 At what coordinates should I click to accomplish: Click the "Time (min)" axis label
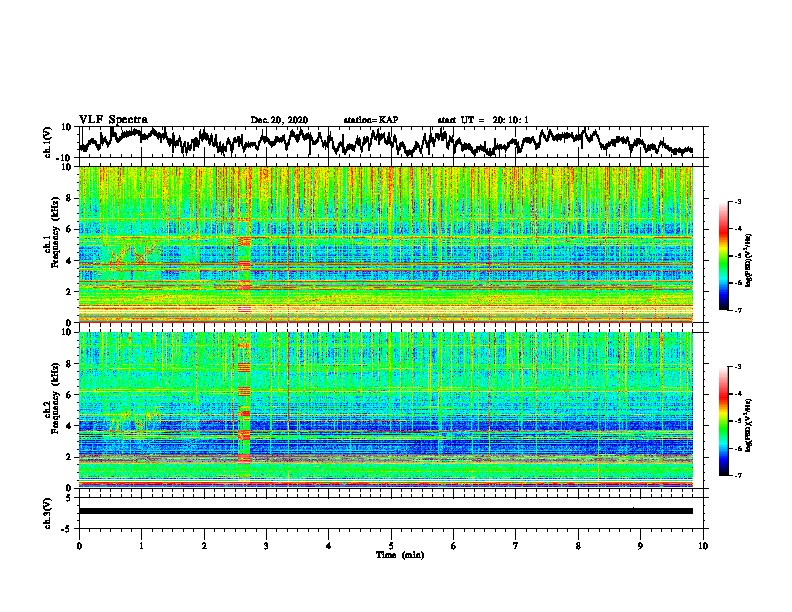tap(400, 555)
